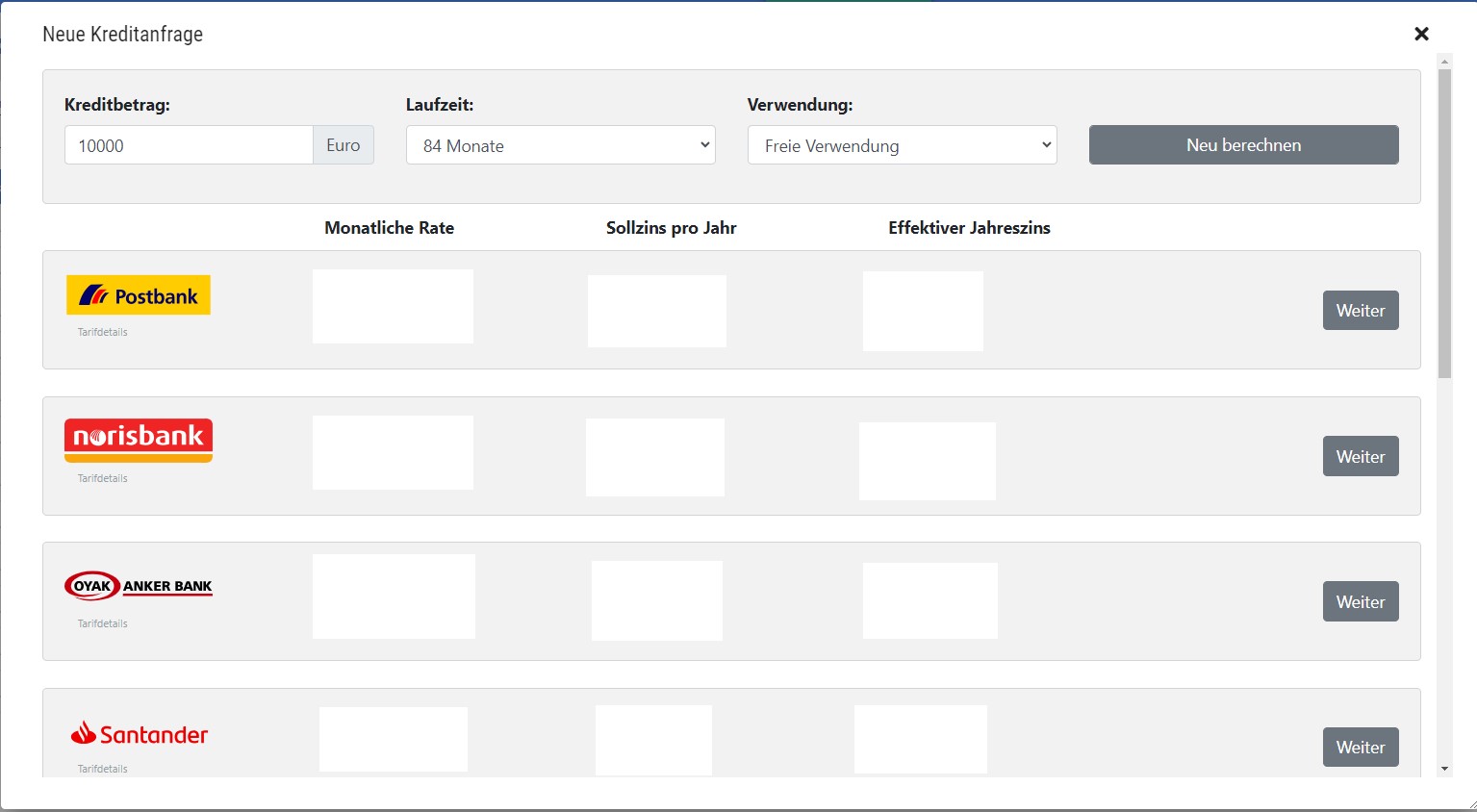Click the scrollbar down arrow
Screen dimensions: 1477x812
1444,770
